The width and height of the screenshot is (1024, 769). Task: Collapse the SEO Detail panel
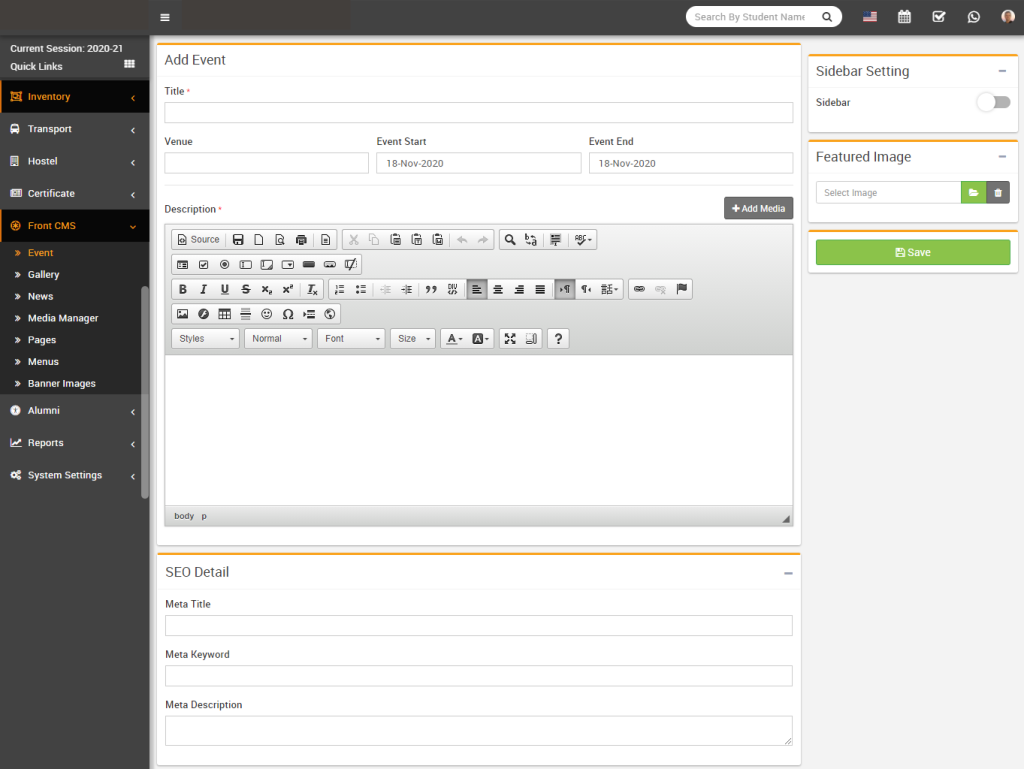pyautogui.click(x=788, y=573)
